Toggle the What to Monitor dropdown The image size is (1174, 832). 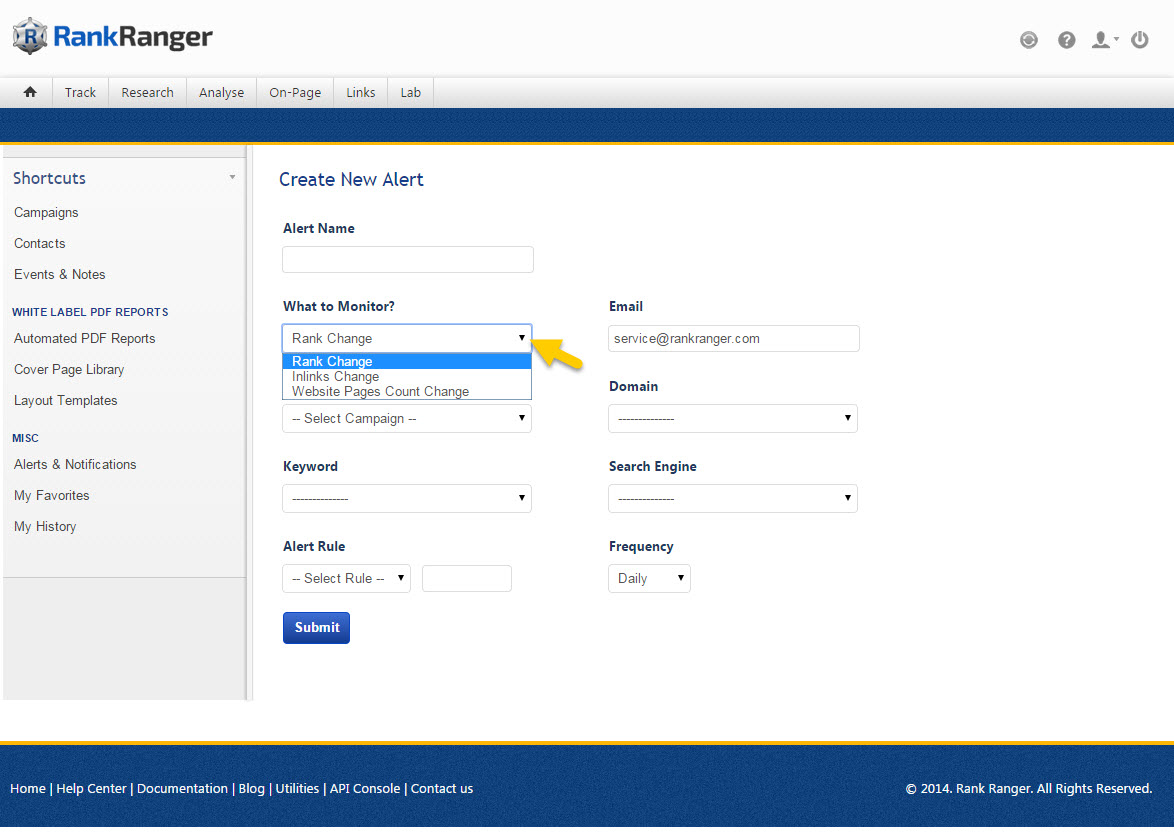(407, 338)
